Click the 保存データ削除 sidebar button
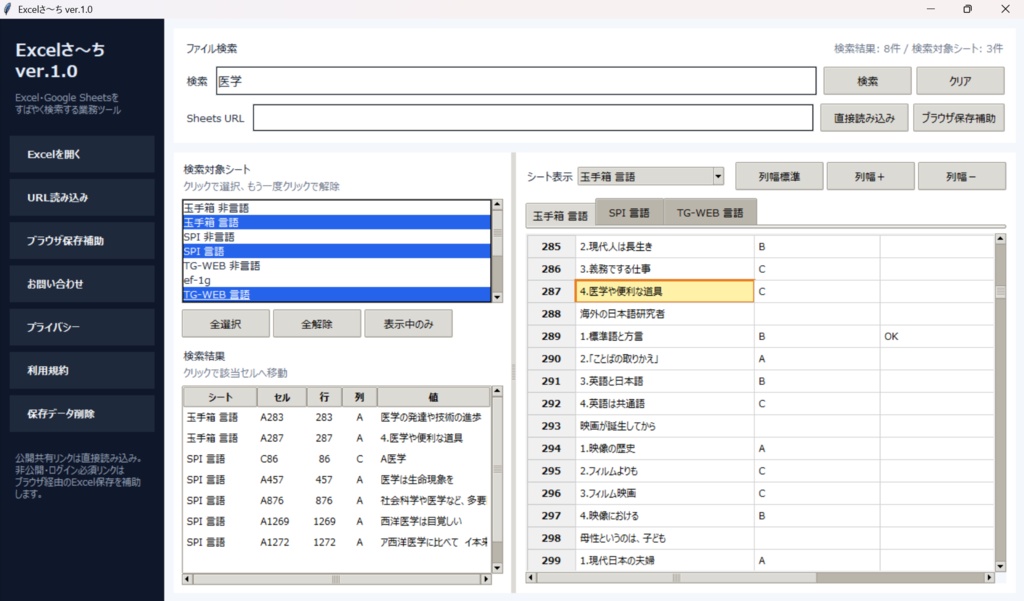The height and width of the screenshot is (601, 1024). (82, 414)
